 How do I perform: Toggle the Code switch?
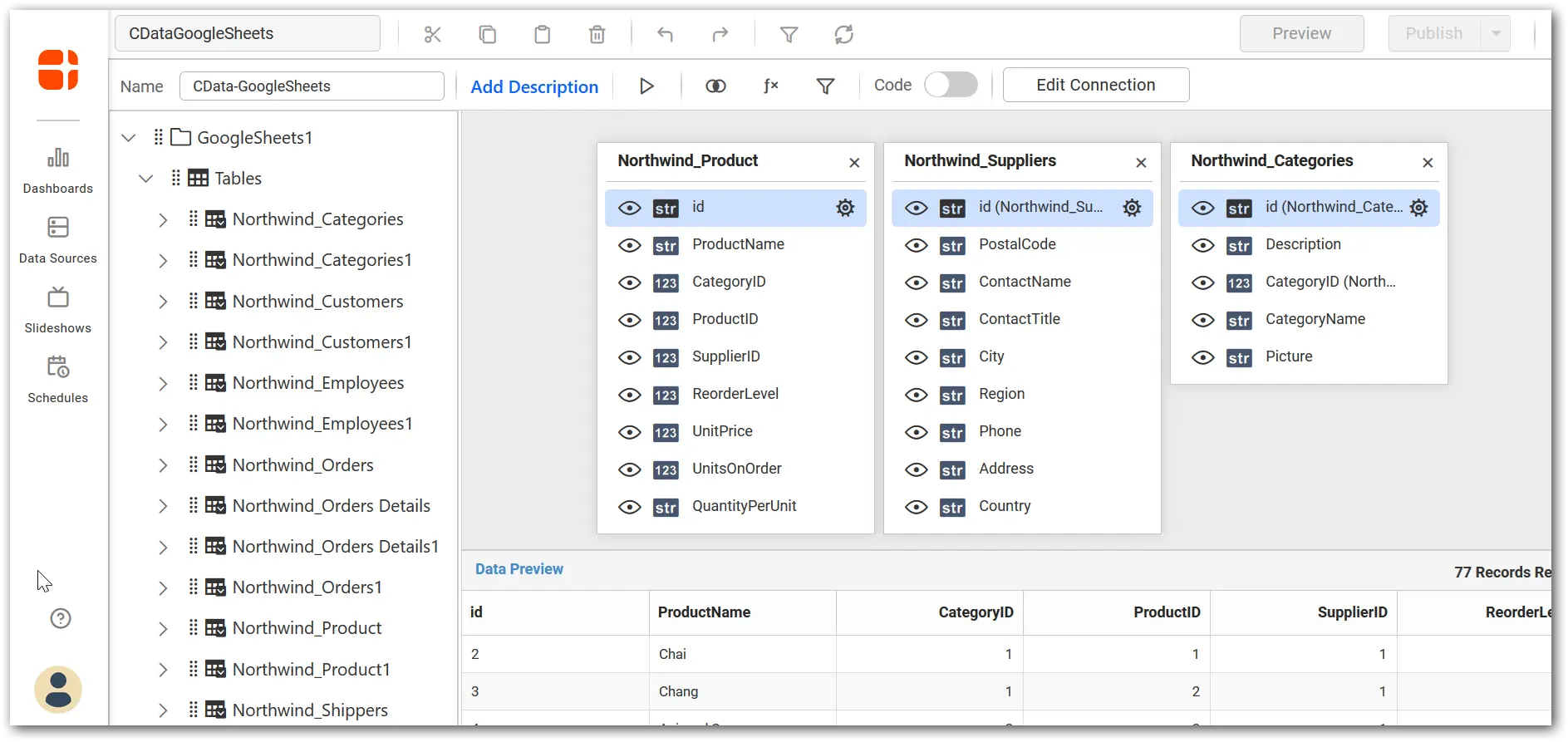tap(951, 85)
